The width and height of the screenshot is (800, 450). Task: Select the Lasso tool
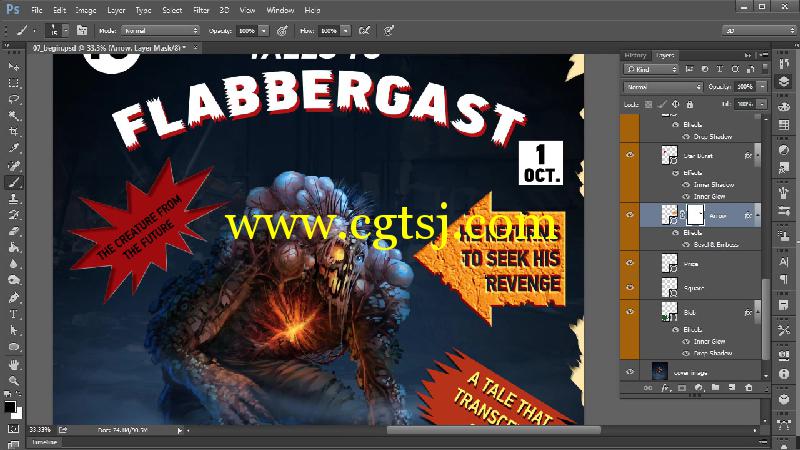click(x=14, y=99)
